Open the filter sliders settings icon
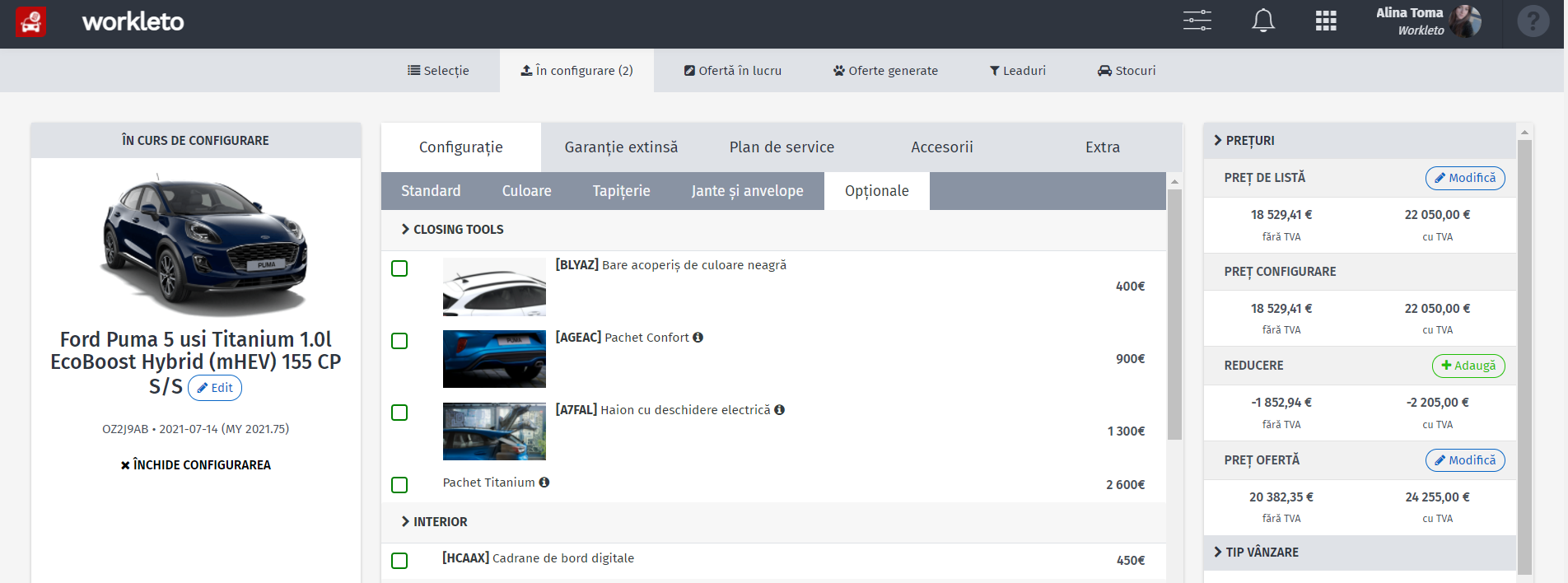The height and width of the screenshot is (583, 1568). pos(1197,21)
